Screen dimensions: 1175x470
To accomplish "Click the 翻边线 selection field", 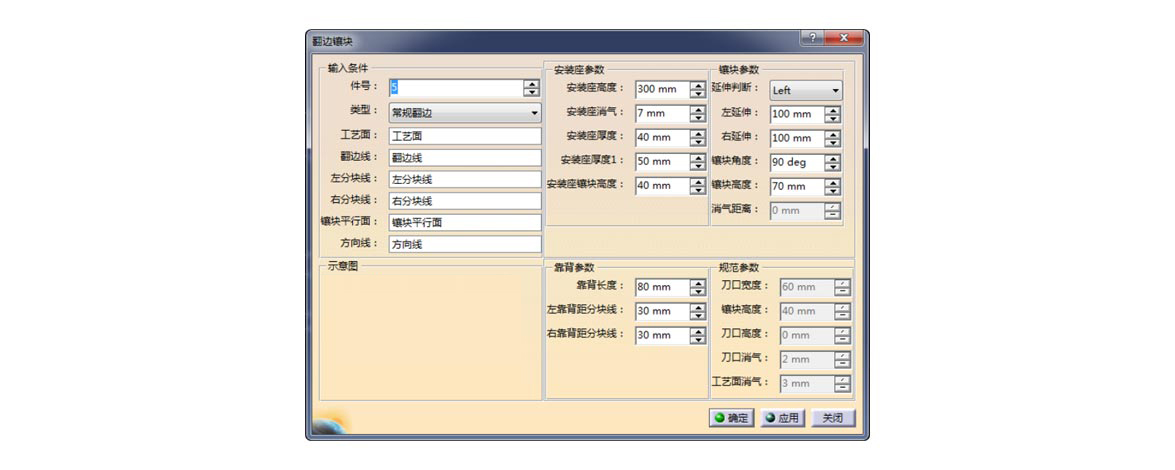I will [x=464, y=158].
